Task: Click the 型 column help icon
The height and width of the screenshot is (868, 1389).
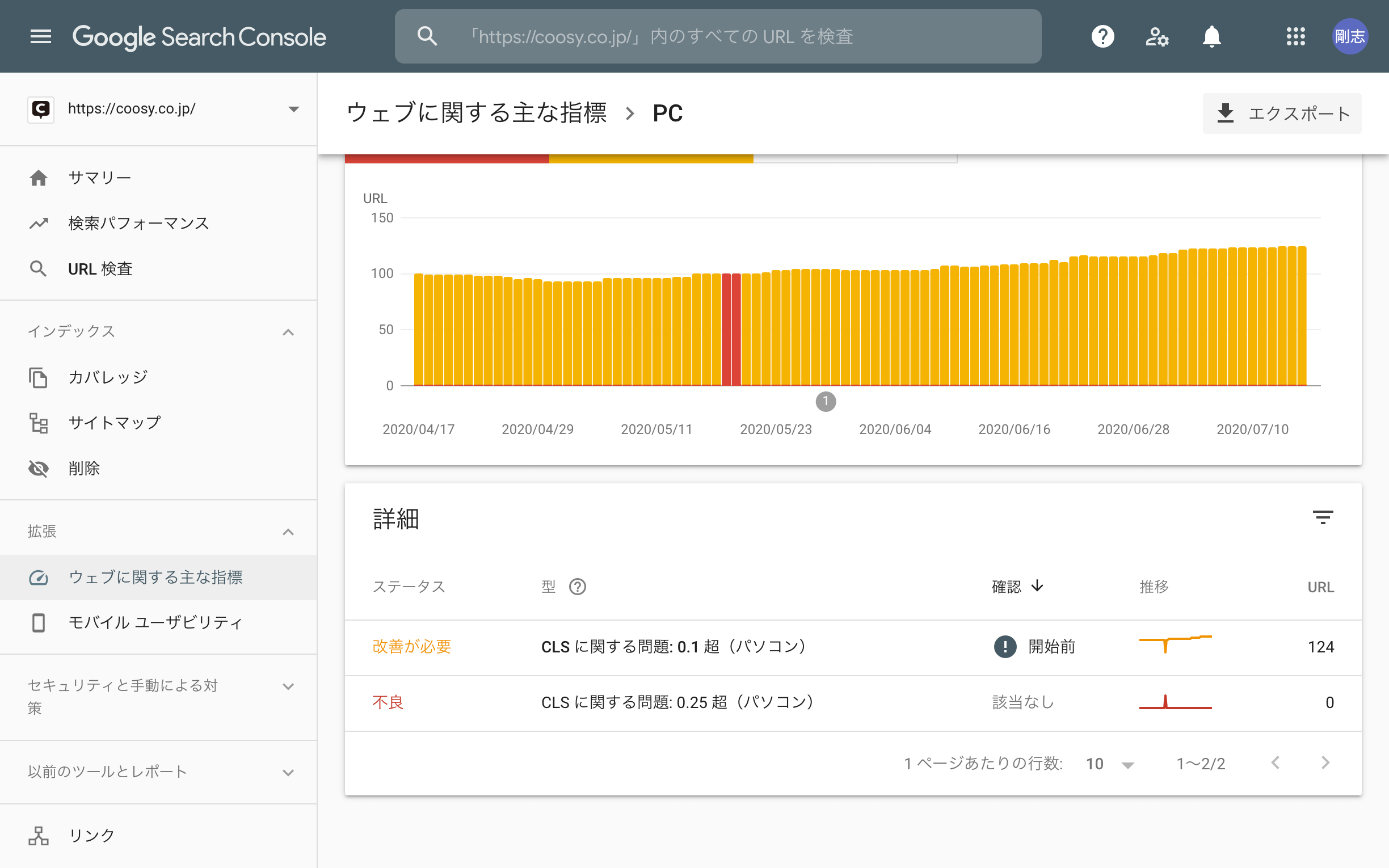Action: 578,587
